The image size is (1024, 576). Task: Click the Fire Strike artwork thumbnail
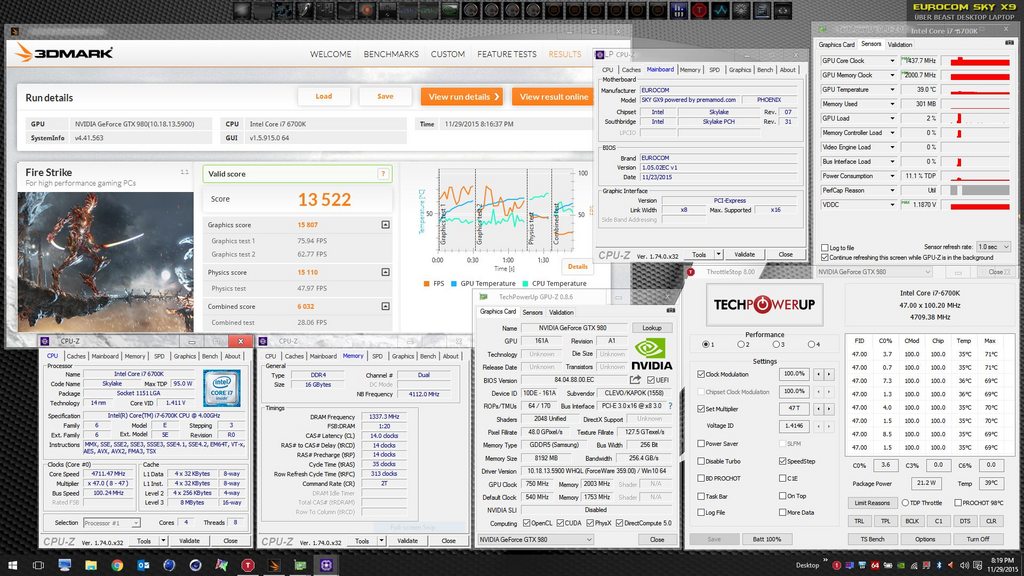105,262
